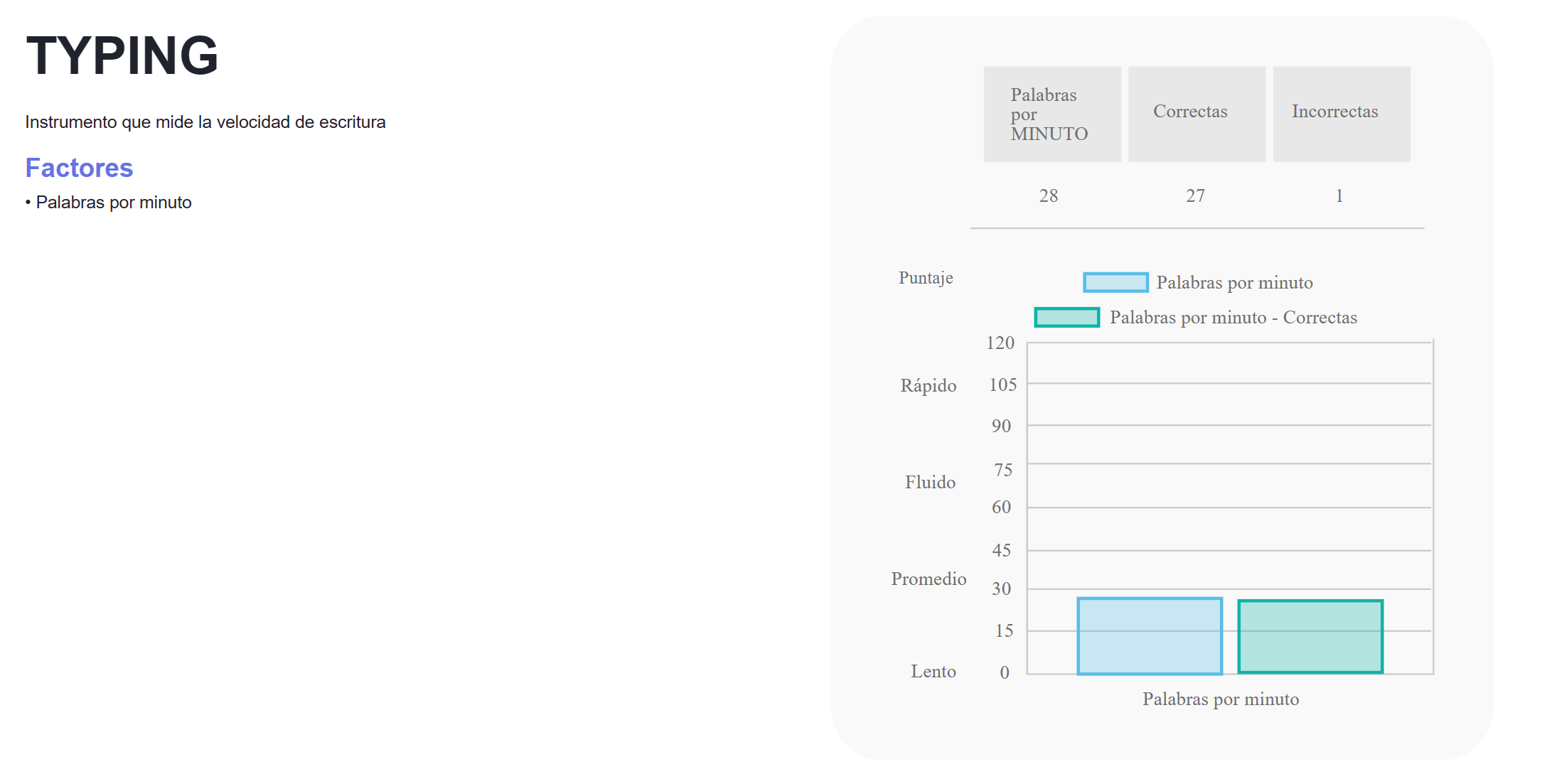Image resolution: width=1547 pixels, height=784 pixels.
Task: Toggle the blue Palabras por minuto legend swatch
Action: click(1115, 282)
